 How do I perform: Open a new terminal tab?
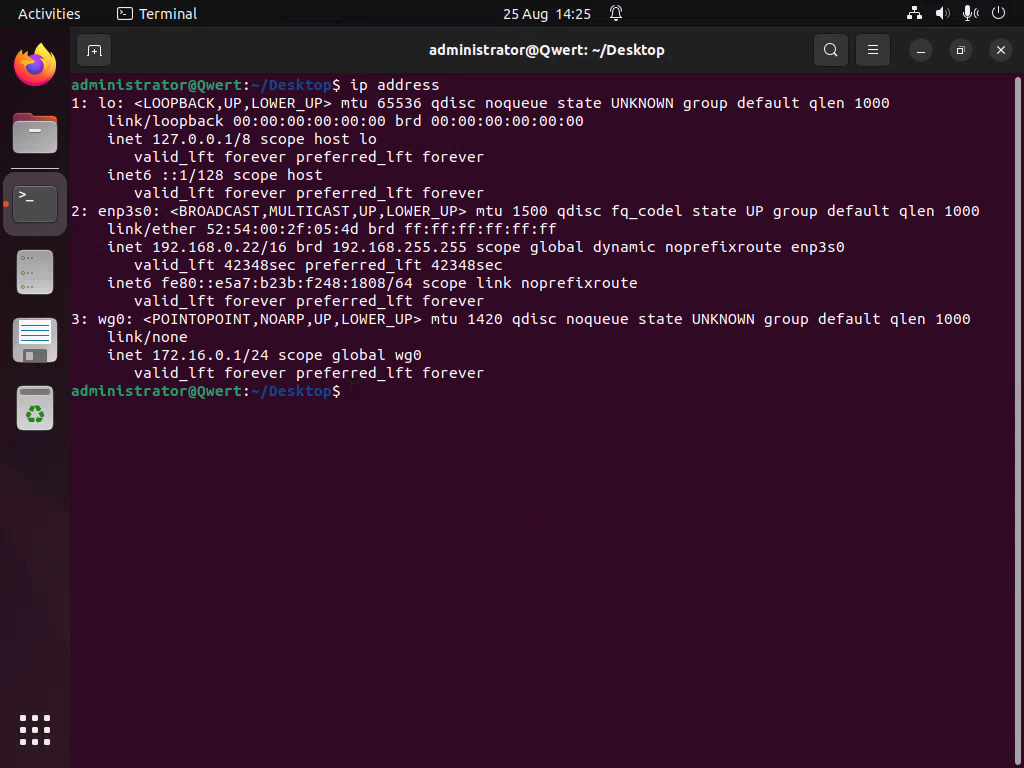click(94, 50)
